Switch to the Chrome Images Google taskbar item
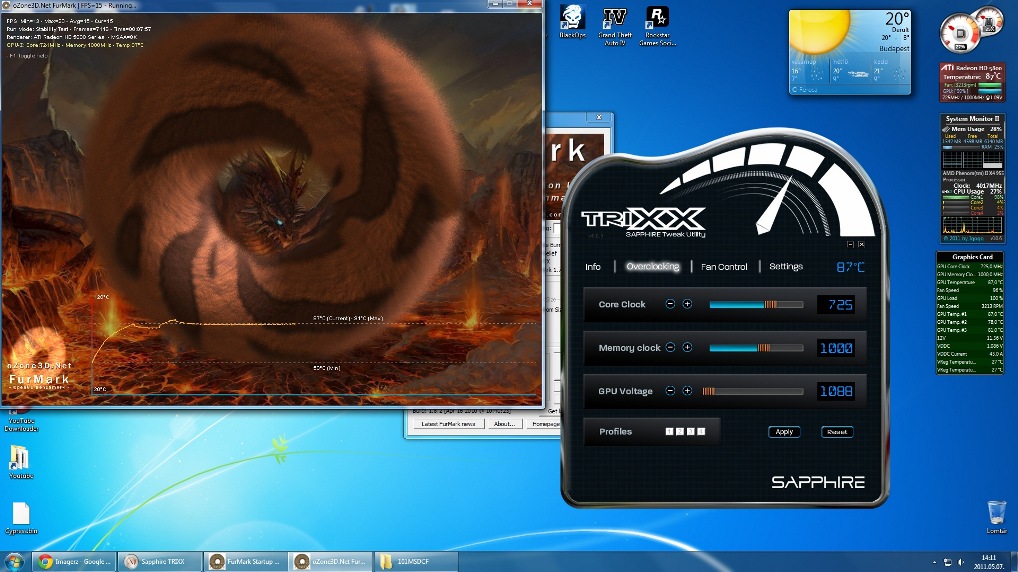1018x572 pixels. tap(74, 562)
